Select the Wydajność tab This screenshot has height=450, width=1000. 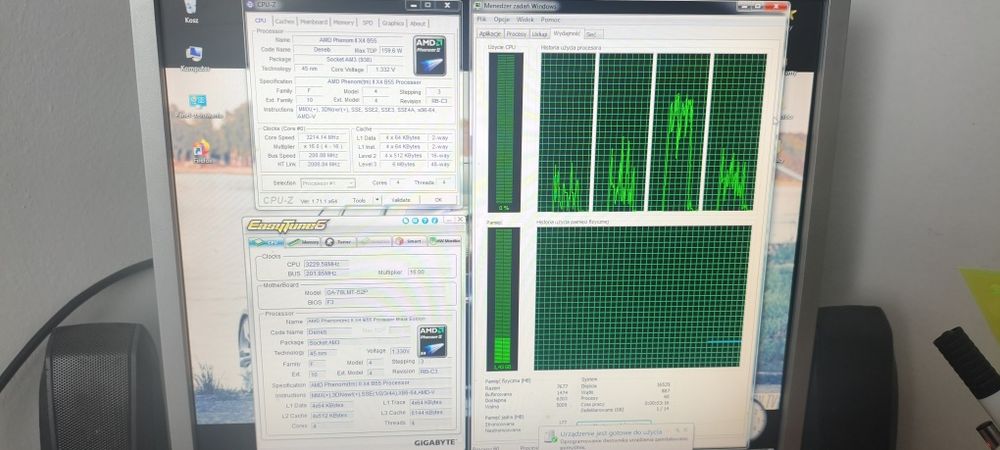pyautogui.click(x=566, y=33)
